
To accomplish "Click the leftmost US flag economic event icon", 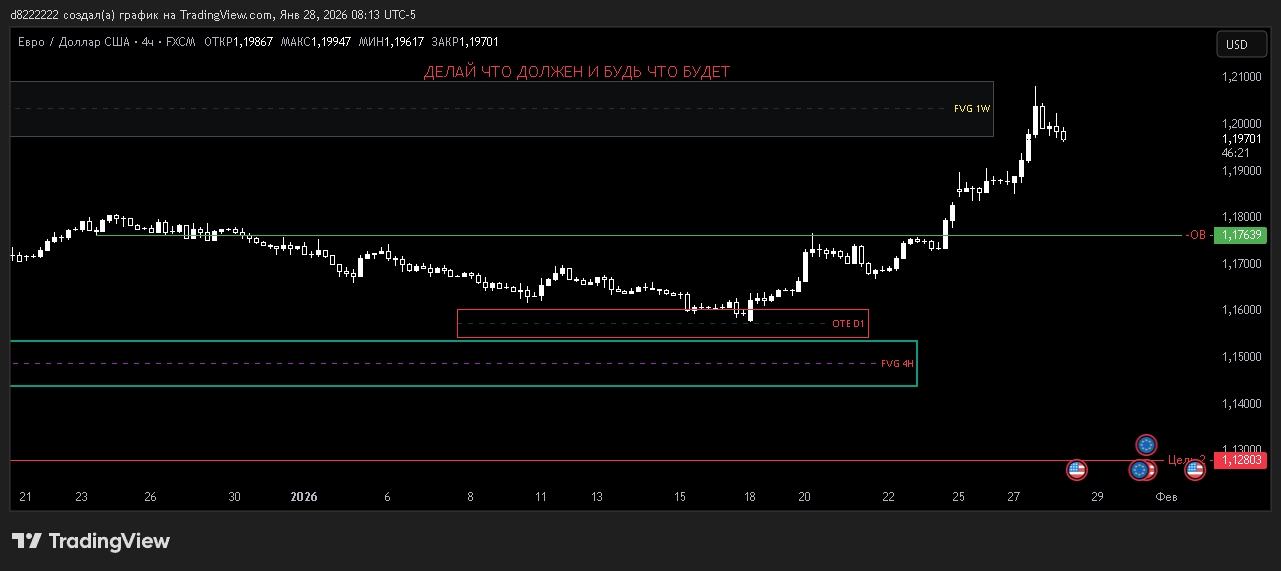I will [1076, 469].
